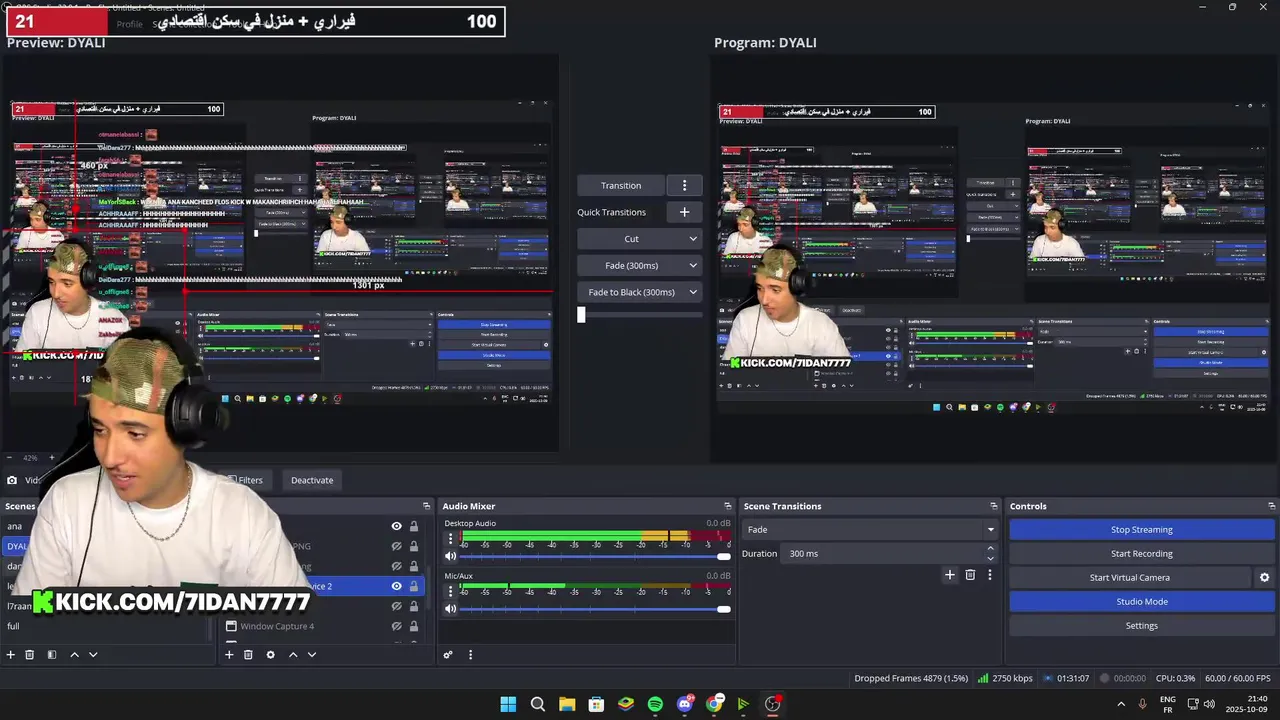This screenshot has width=1280, height=720.
Task: Remove the selected scene with the trash icon
Action: [x=30, y=655]
